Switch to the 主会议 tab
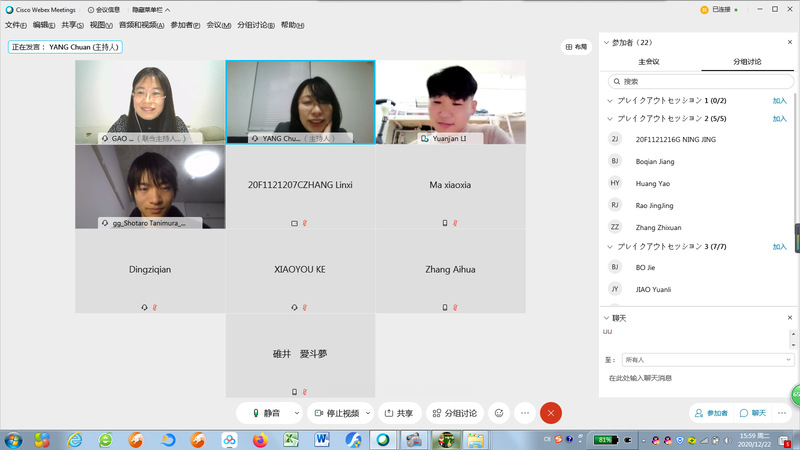This screenshot has height=450, width=800. click(649, 62)
